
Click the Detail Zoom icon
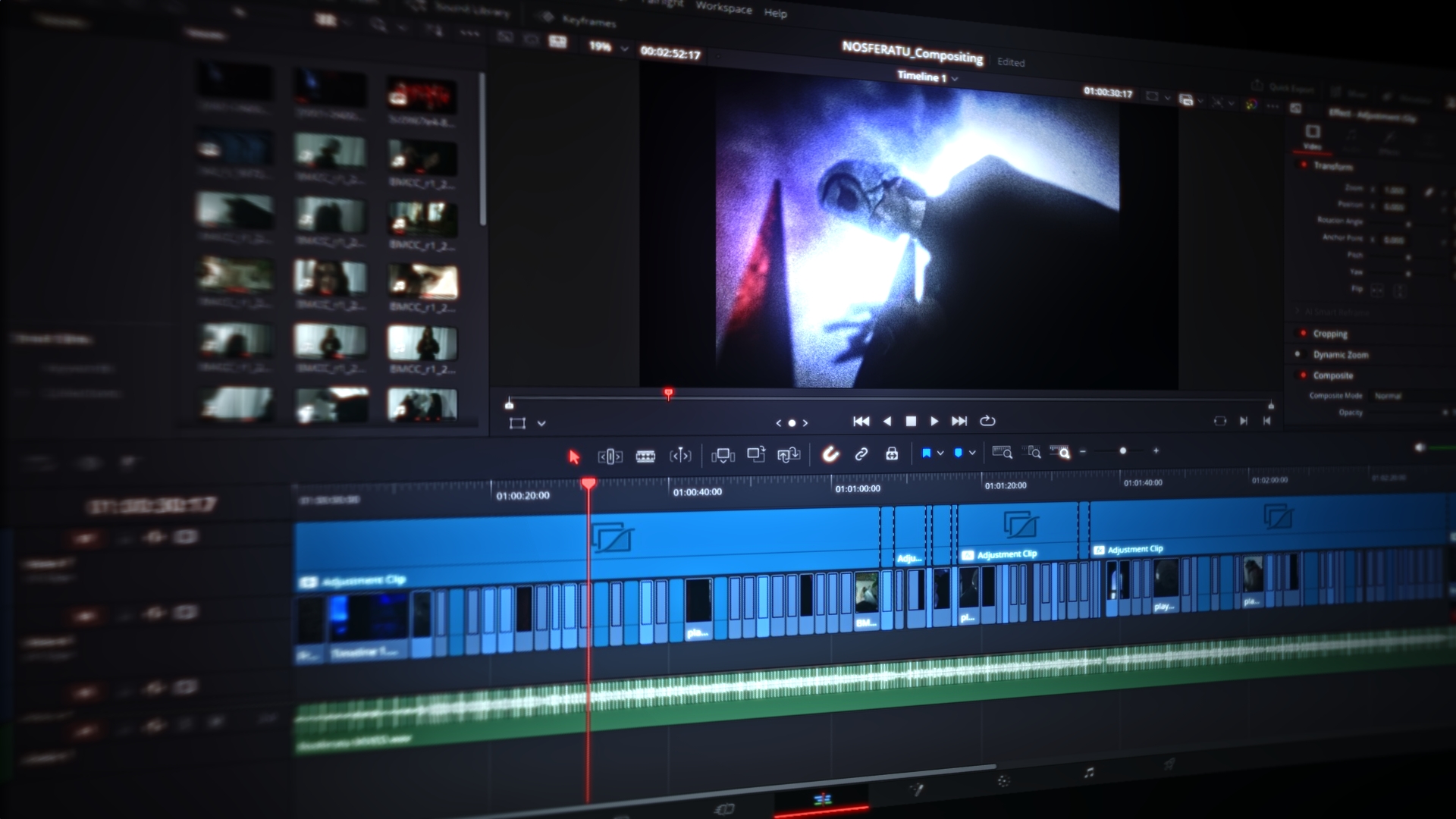1032,452
